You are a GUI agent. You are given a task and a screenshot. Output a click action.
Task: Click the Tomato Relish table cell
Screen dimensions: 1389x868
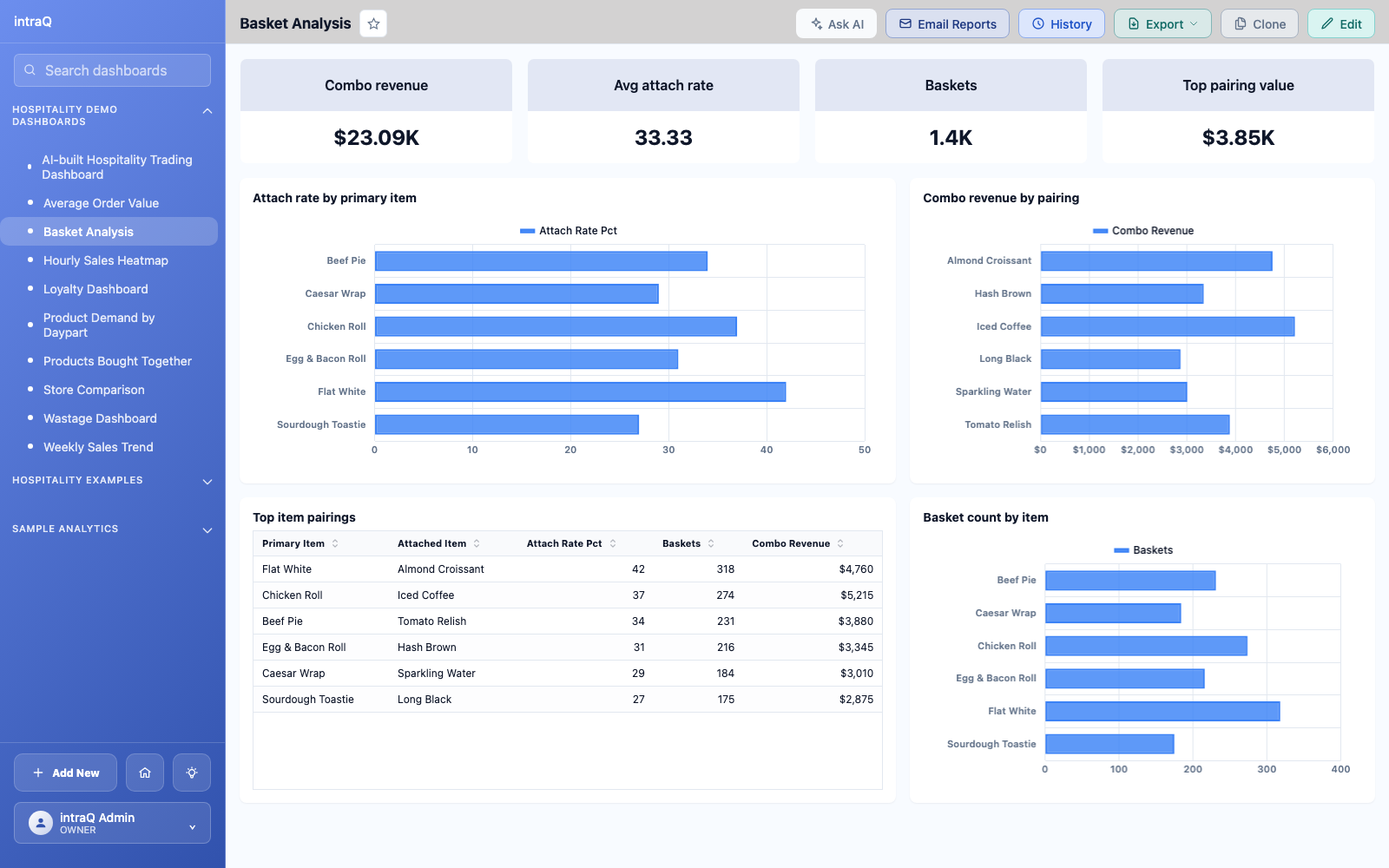tap(431, 621)
